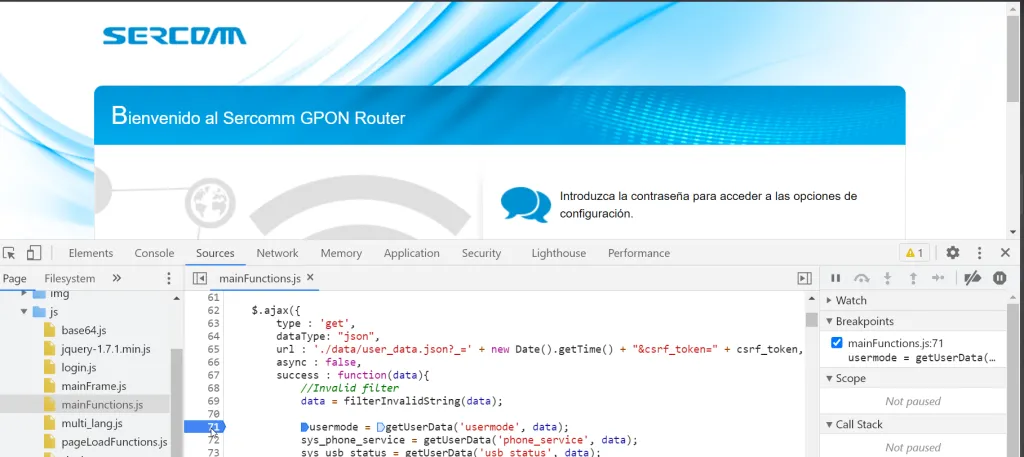The image size is (1024, 457).
Task: Open the Security tab
Action: tap(481, 253)
